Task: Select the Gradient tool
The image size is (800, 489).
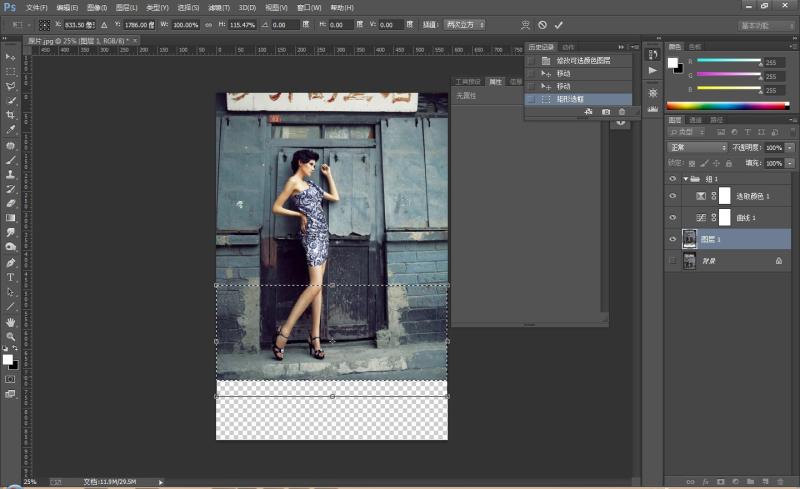Action: tap(10, 218)
